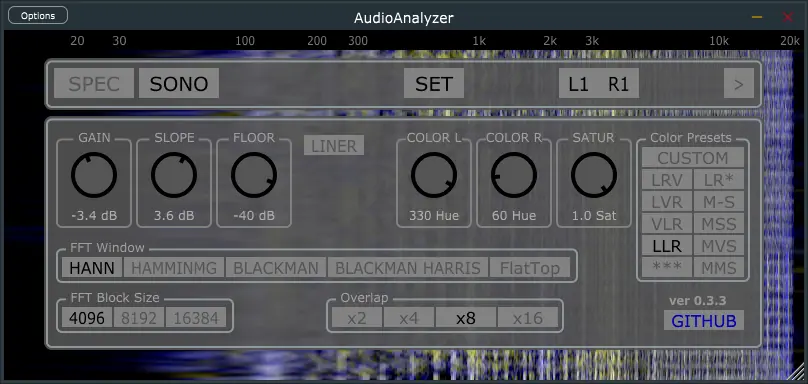Viewport: 808px width, 384px height.
Task: Close the AudioAnalyzer window
Action: point(788,17)
